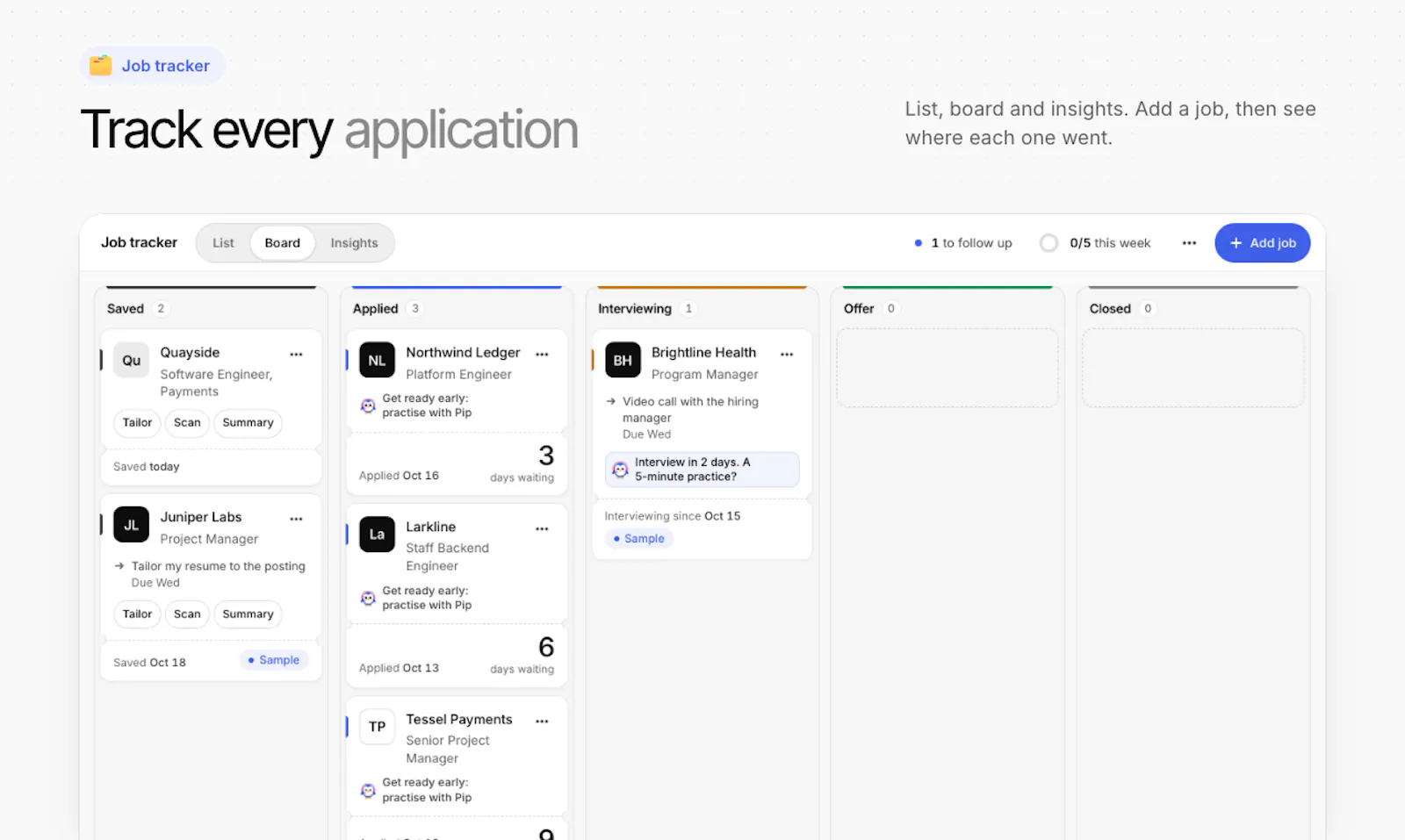Switch to the Insights tab
The width and height of the screenshot is (1405, 840).
(354, 243)
